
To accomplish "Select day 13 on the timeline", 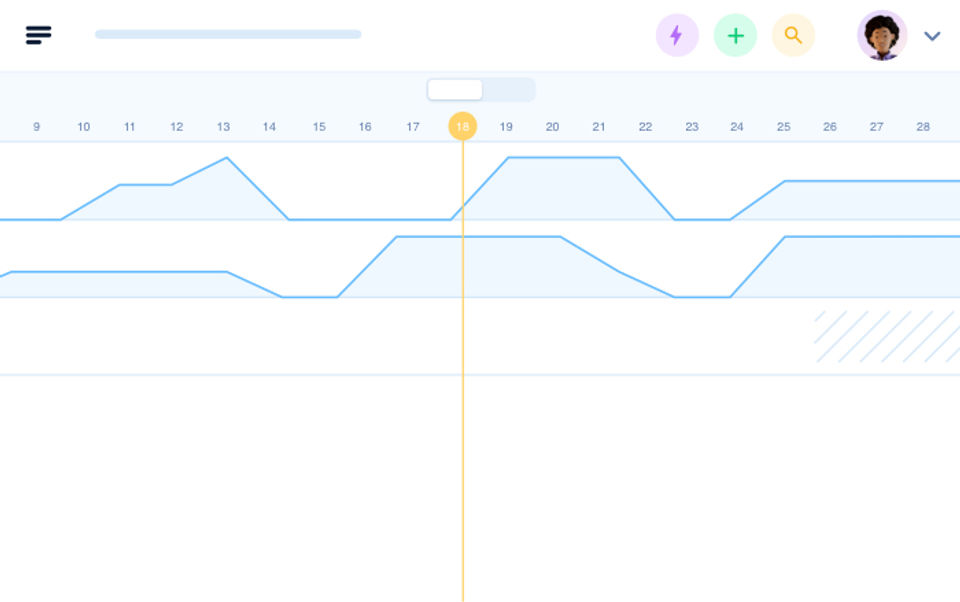I will click(223, 127).
